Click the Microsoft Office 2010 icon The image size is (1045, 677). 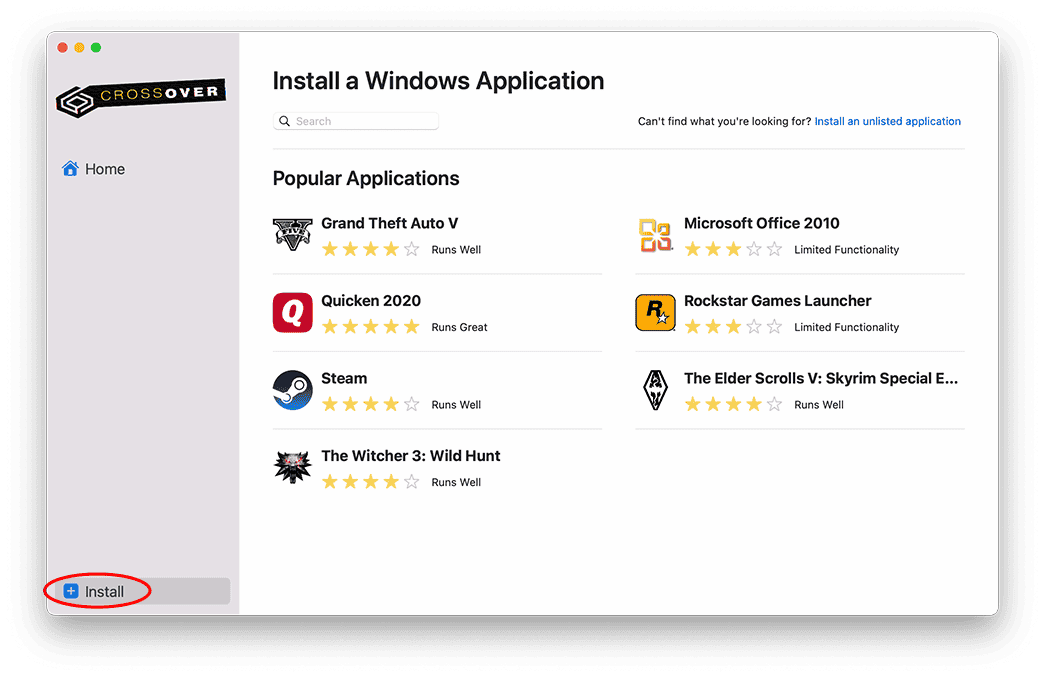(x=655, y=235)
